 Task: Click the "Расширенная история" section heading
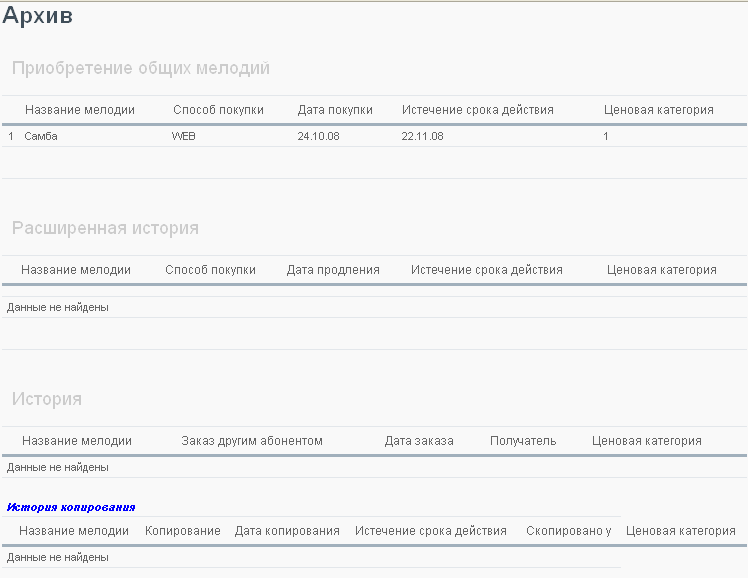(105, 228)
